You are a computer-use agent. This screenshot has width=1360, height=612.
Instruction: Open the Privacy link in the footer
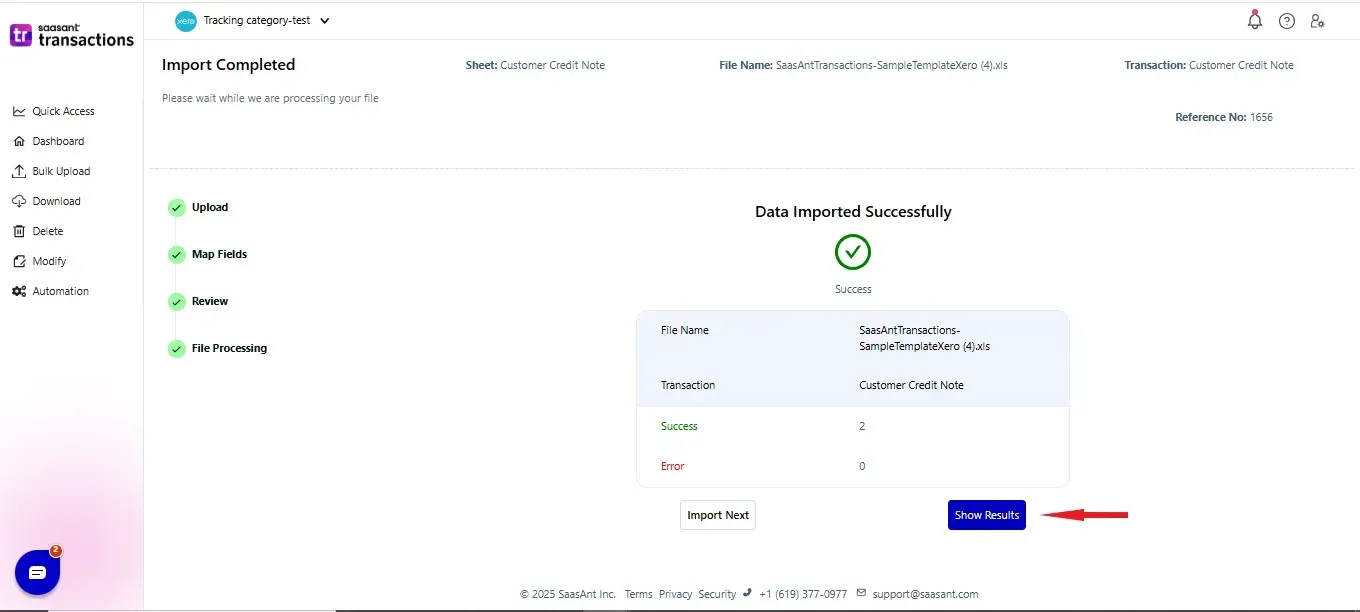click(675, 594)
